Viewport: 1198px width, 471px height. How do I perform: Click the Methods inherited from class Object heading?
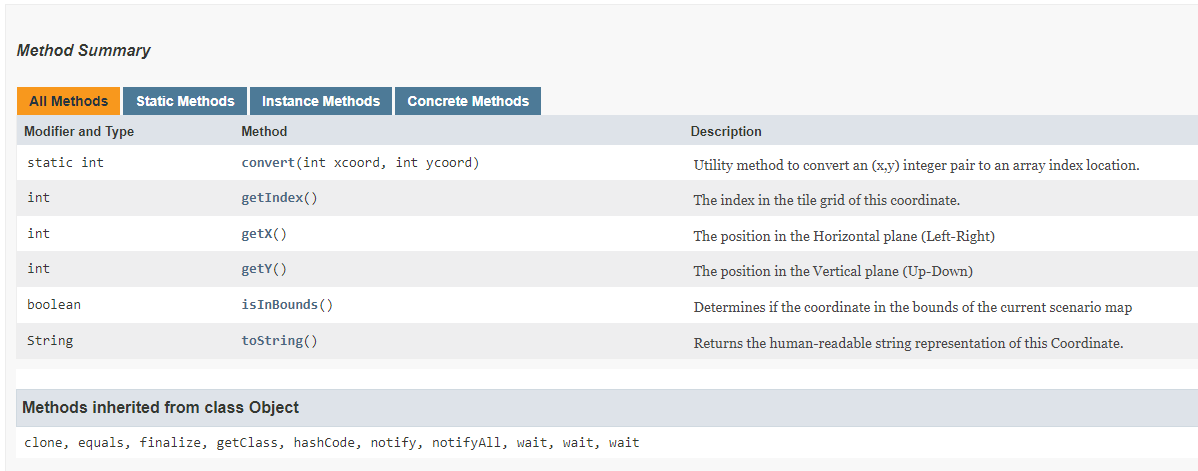point(160,407)
